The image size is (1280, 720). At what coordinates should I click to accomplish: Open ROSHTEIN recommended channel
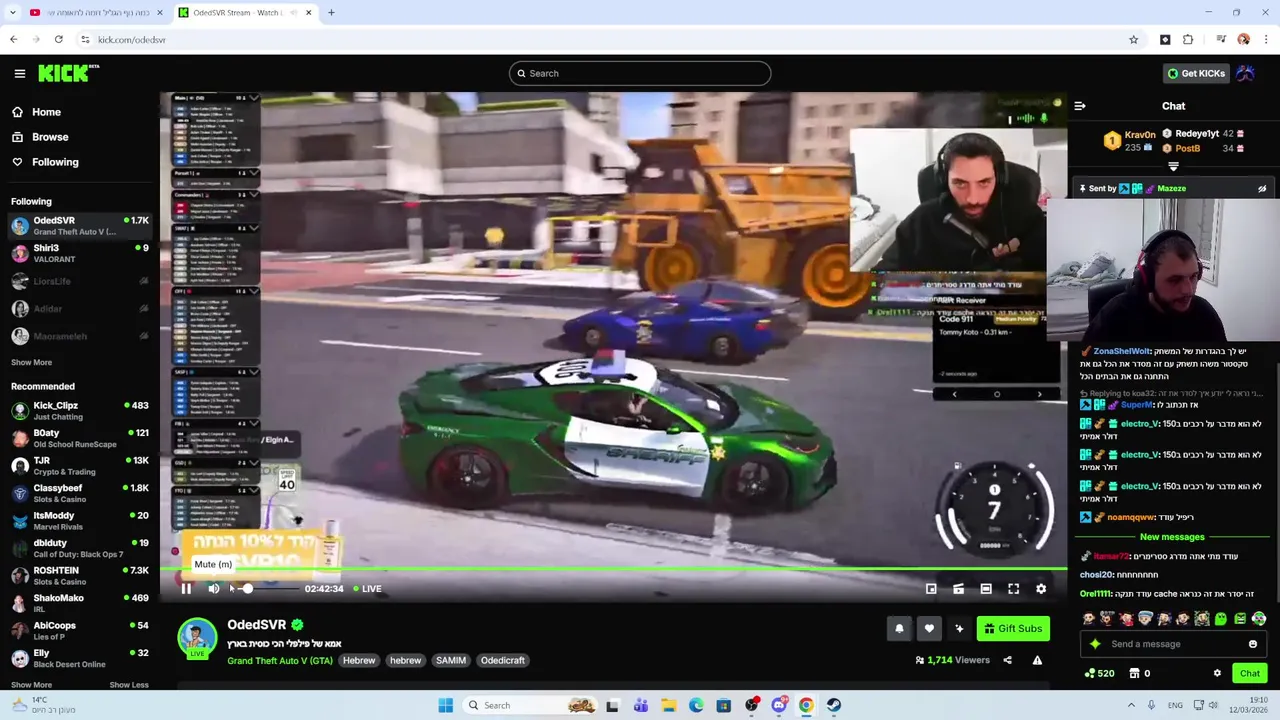click(x=80, y=576)
